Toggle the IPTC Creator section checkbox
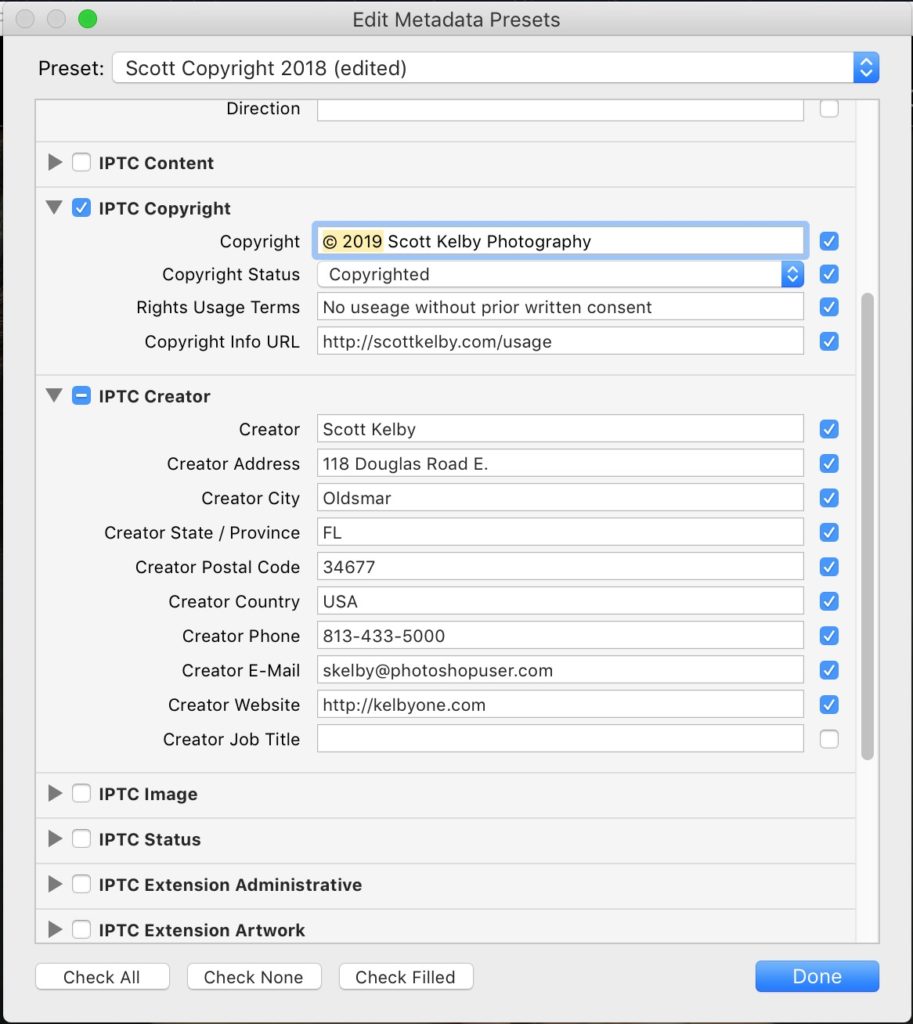Viewport: 913px width, 1024px height. pos(82,396)
